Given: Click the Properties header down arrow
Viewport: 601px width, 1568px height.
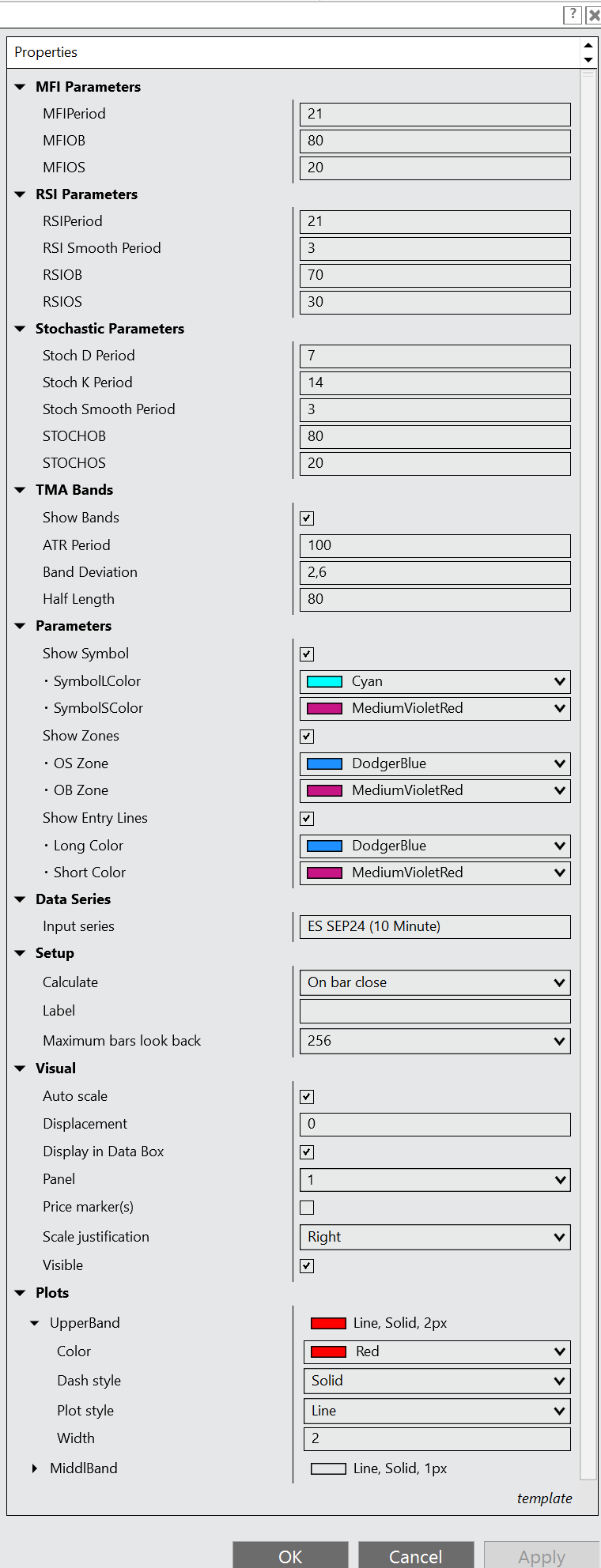Looking at the screenshot, I should click(588, 60).
